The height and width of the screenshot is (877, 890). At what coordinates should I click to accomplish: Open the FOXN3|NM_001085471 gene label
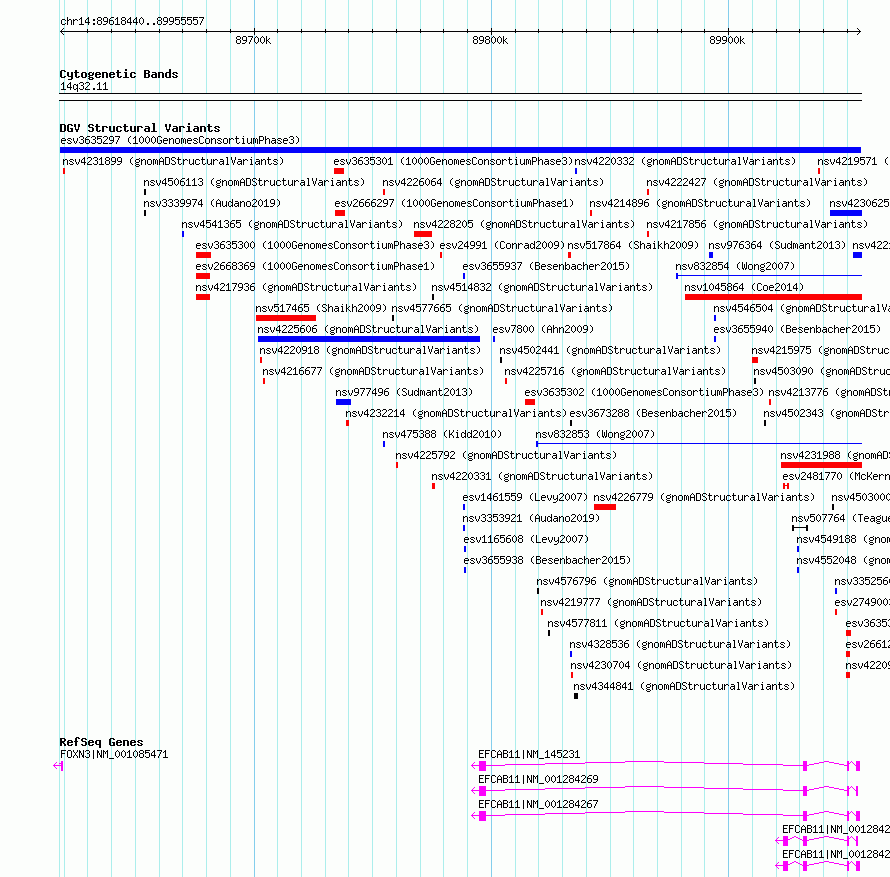point(114,754)
